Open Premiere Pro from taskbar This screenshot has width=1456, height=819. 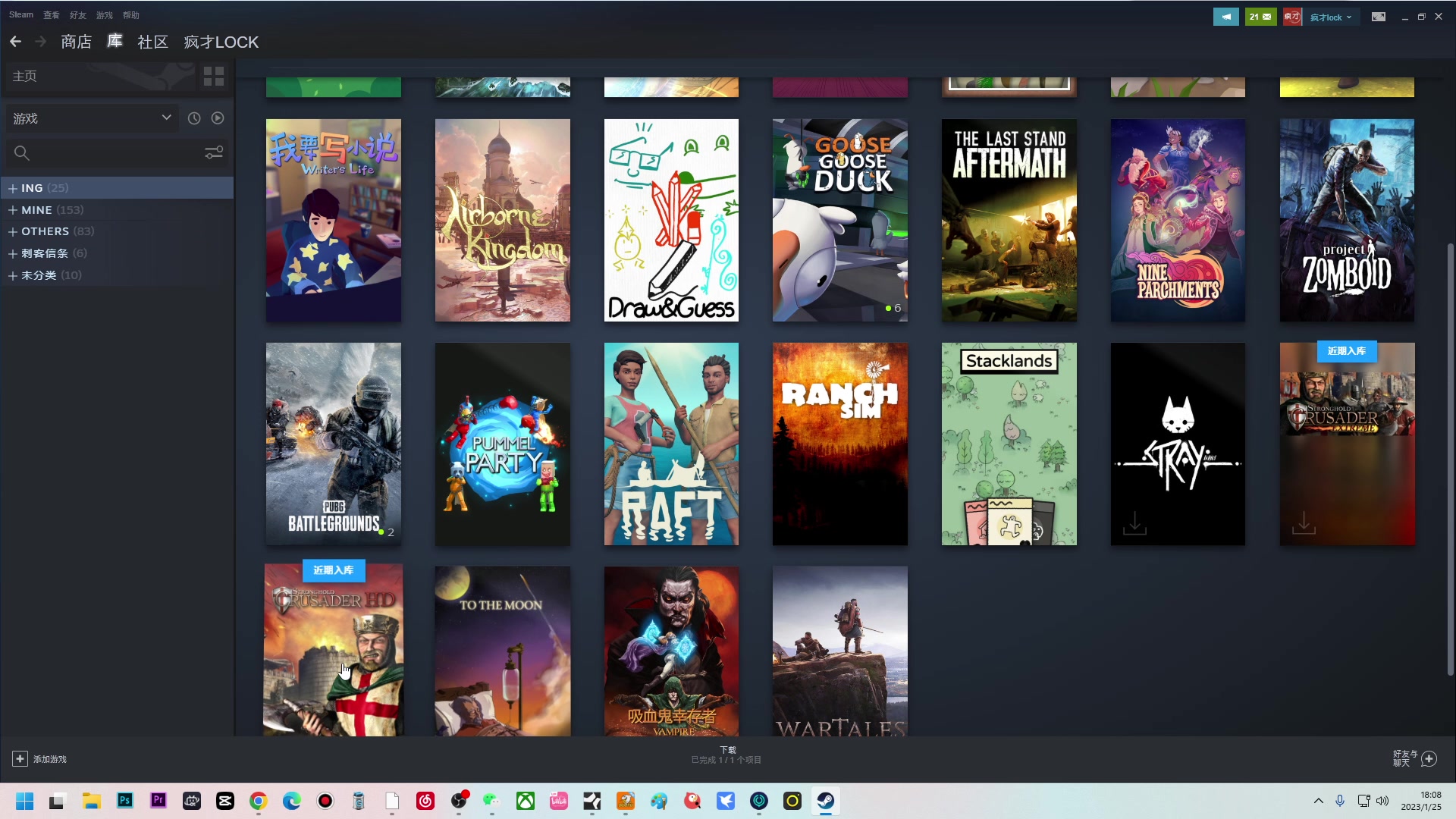[x=158, y=801]
